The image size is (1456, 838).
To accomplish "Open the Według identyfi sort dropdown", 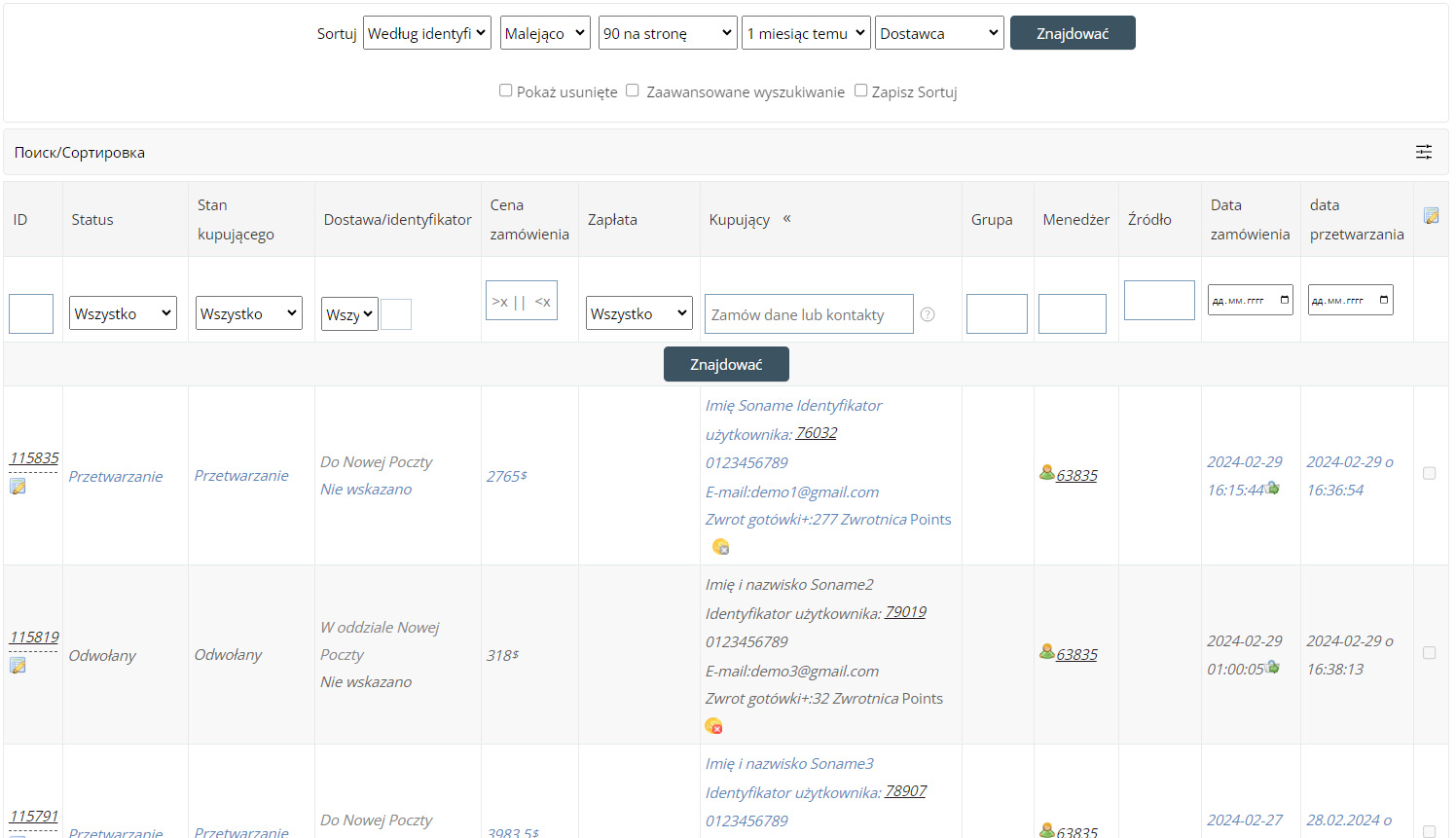I will tap(426, 33).
